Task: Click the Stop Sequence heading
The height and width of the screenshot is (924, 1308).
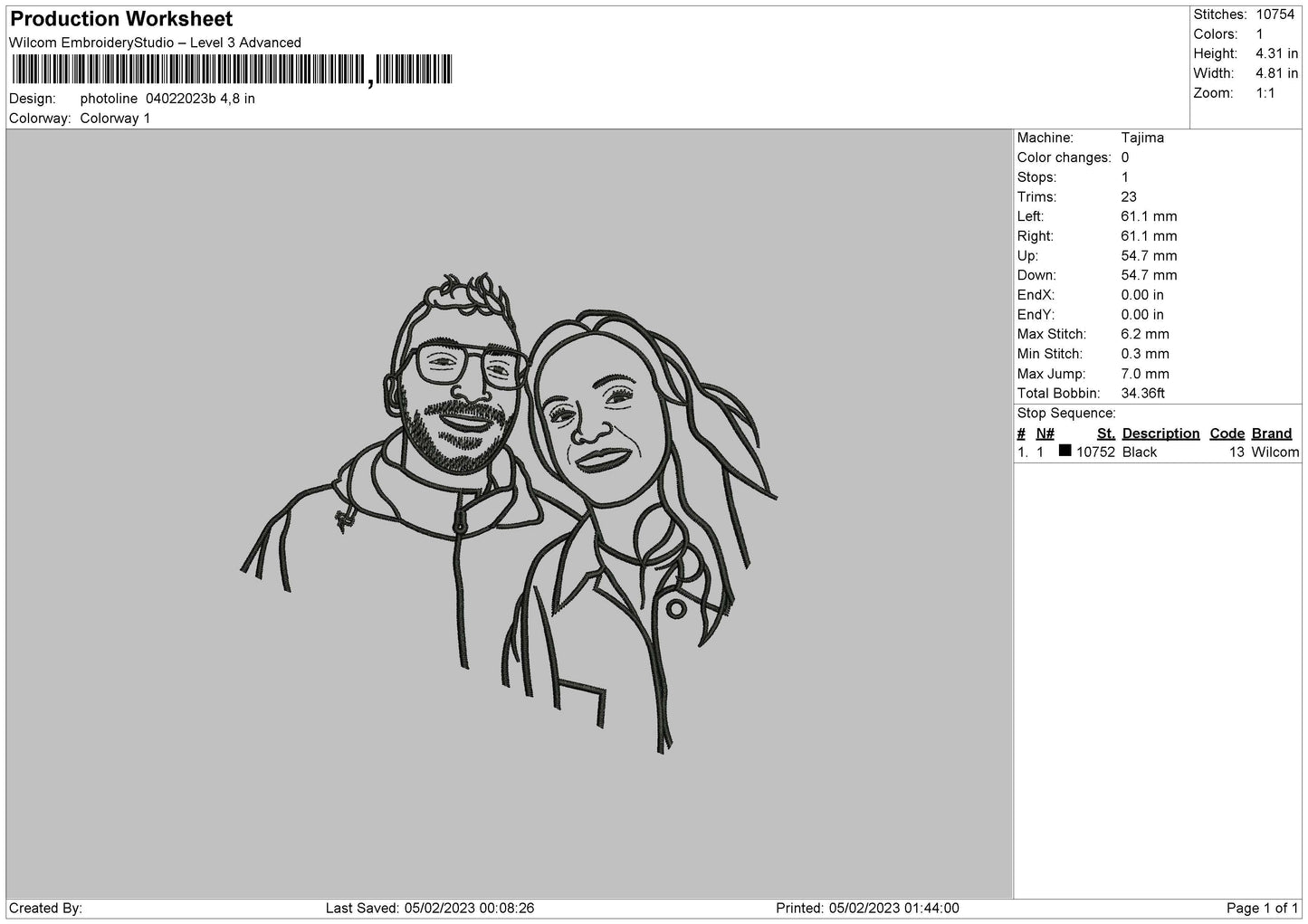Action: (1066, 414)
